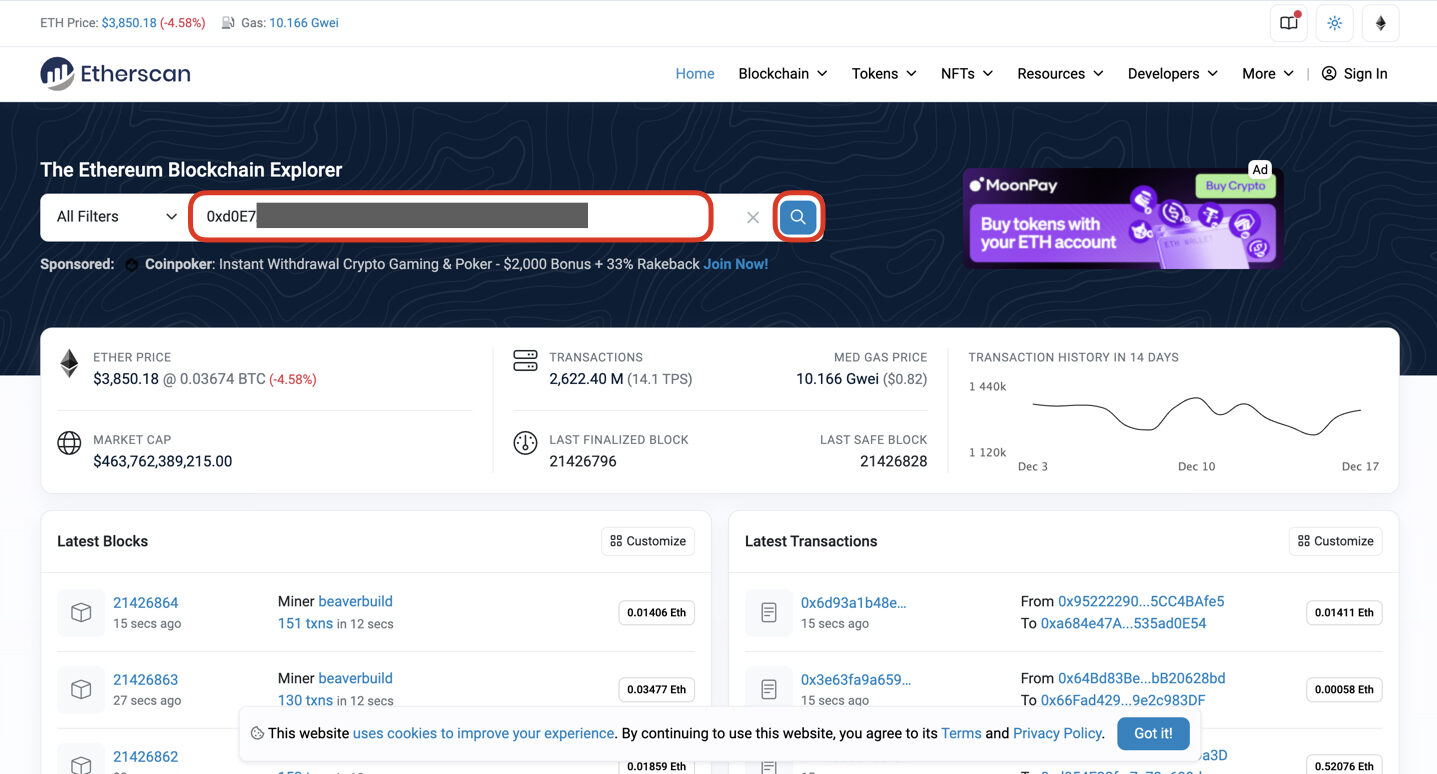This screenshot has height=774, width=1437.
Task: Clear the search field with X
Action: pos(753,217)
